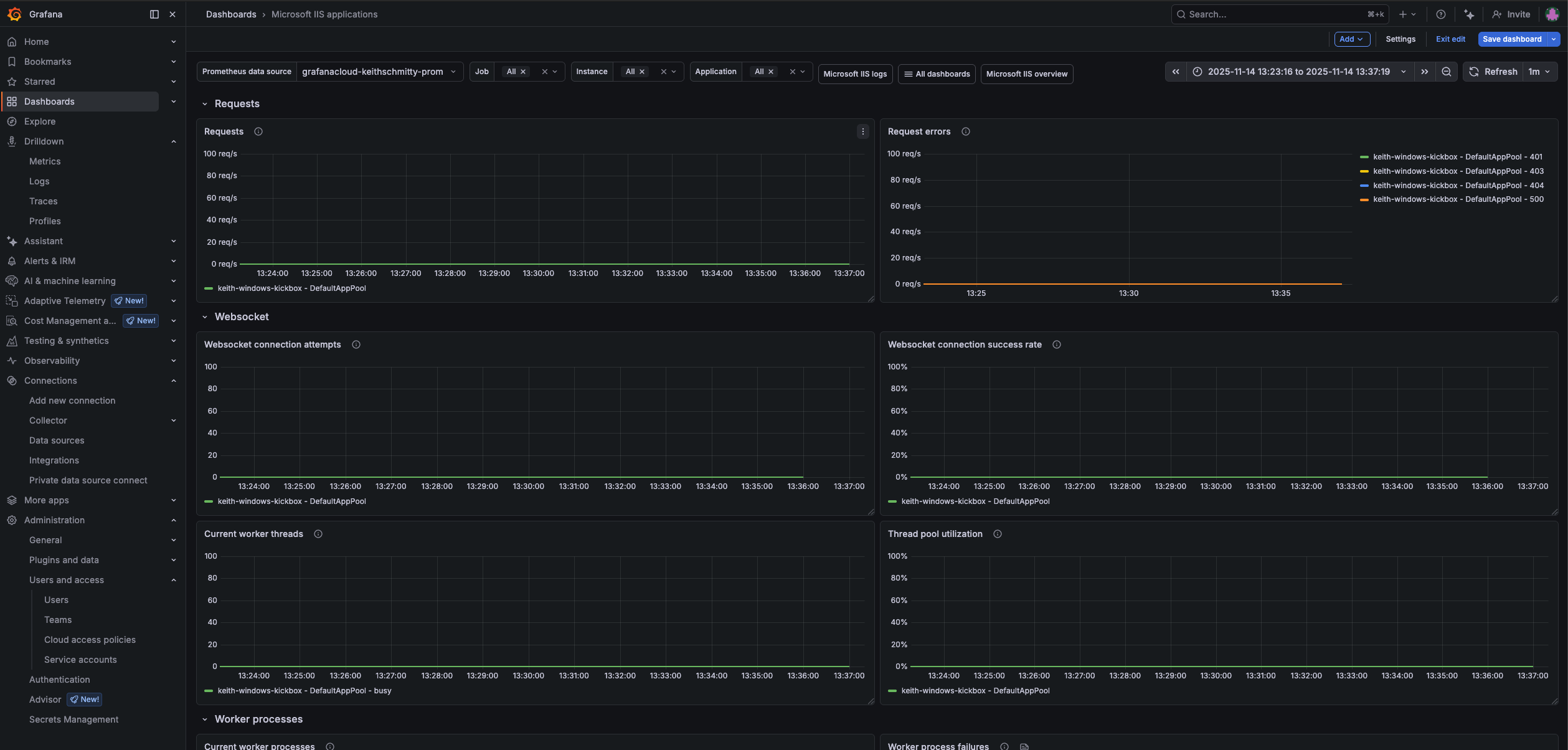Click the Save dashboard button

(x=1511, y=39)
